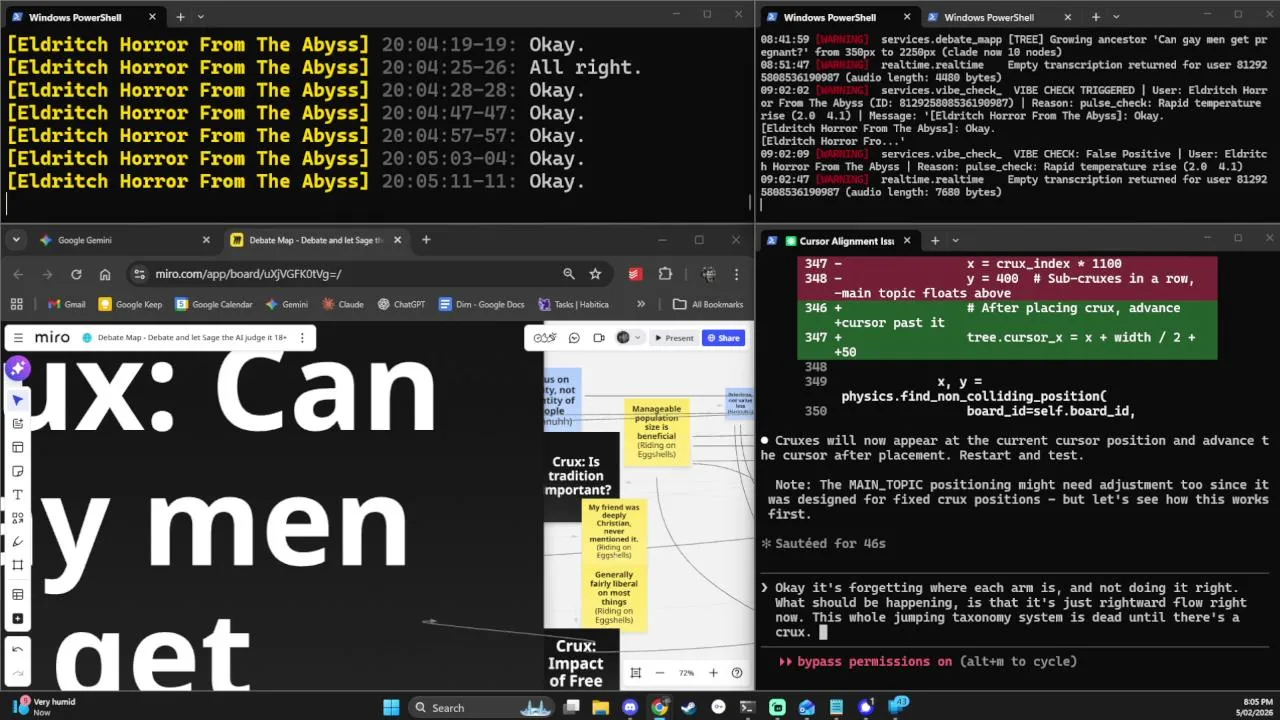1280x720 pixels.
Task: Select the Miro frame tool
Action: point(17,565)
